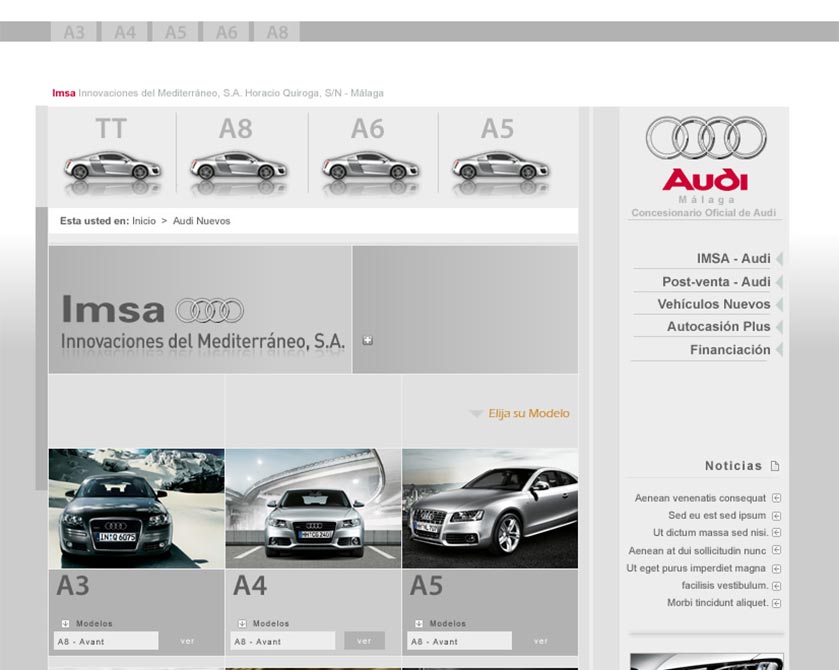839x670 pixels.
Task: Click the Concesionario Oficial de Audi caption
Action: 704,212
